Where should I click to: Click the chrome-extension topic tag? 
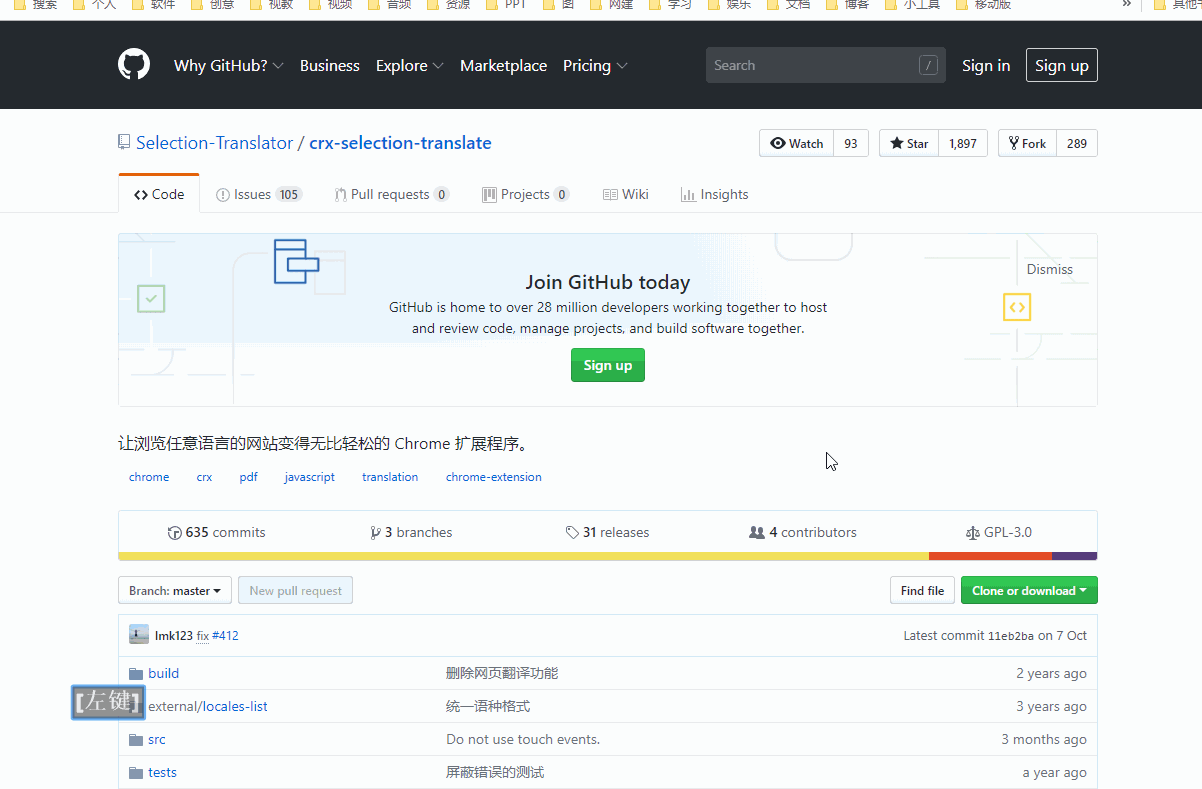494,477
